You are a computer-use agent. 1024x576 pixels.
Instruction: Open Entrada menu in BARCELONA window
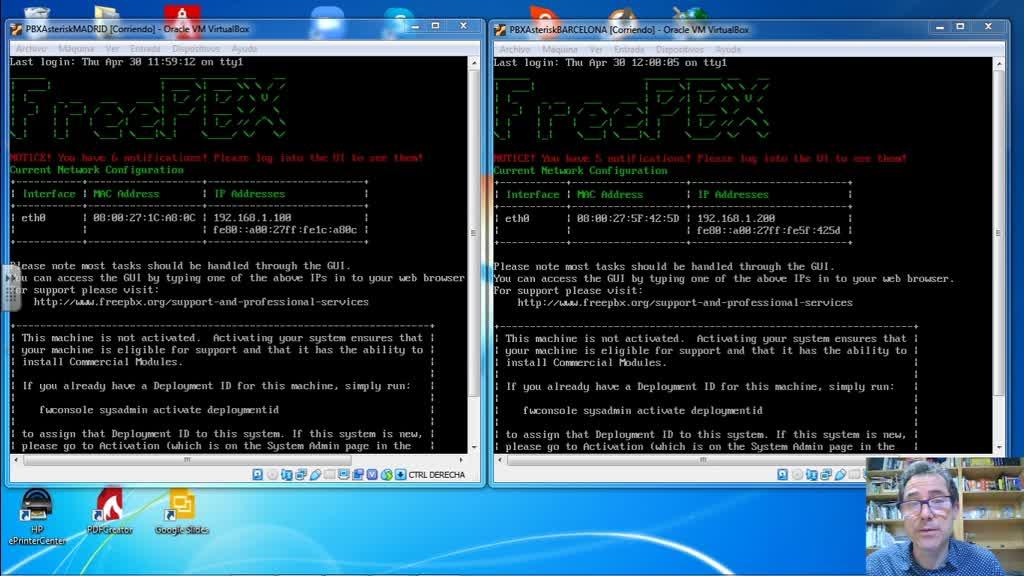(629, 49)
